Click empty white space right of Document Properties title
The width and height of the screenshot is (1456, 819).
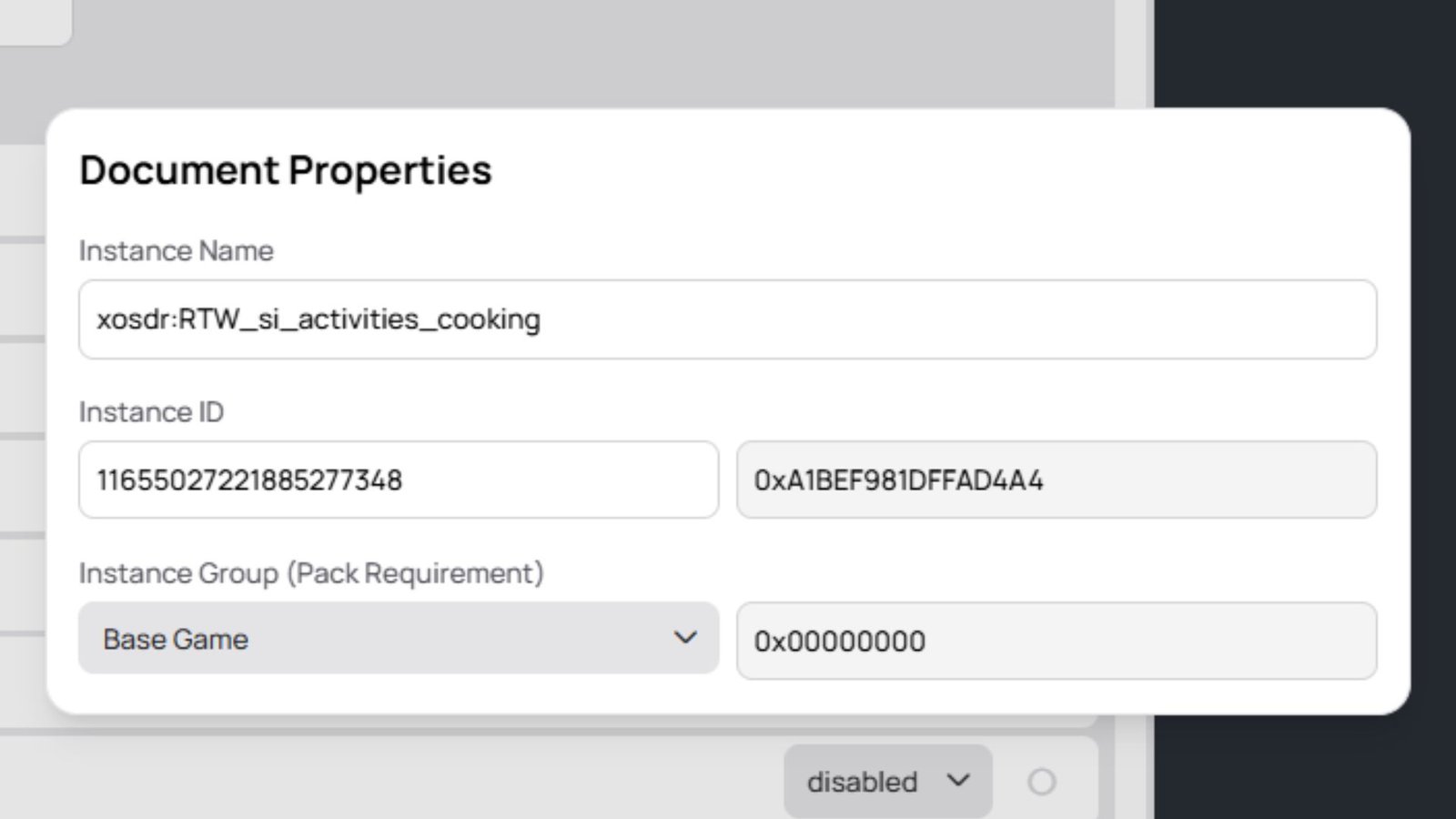[x=910, y=170]
